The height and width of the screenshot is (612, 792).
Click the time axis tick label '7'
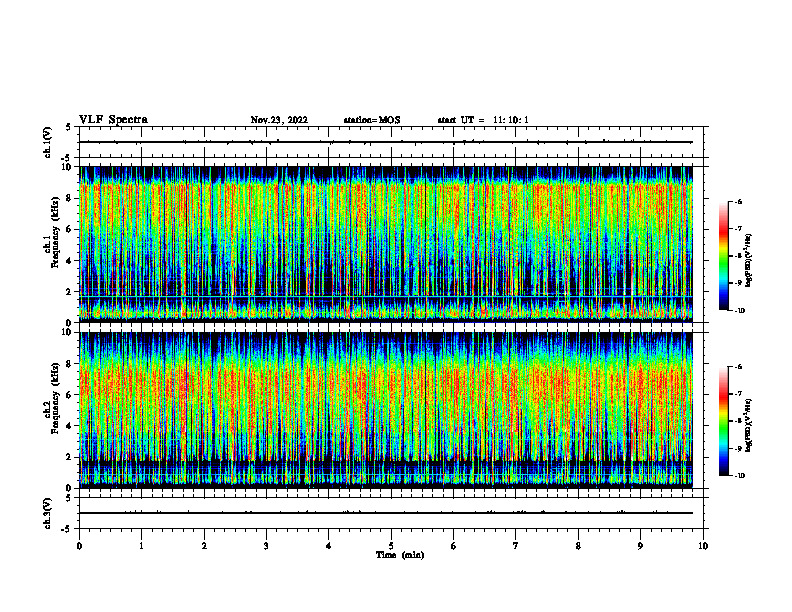coord(516,546)
